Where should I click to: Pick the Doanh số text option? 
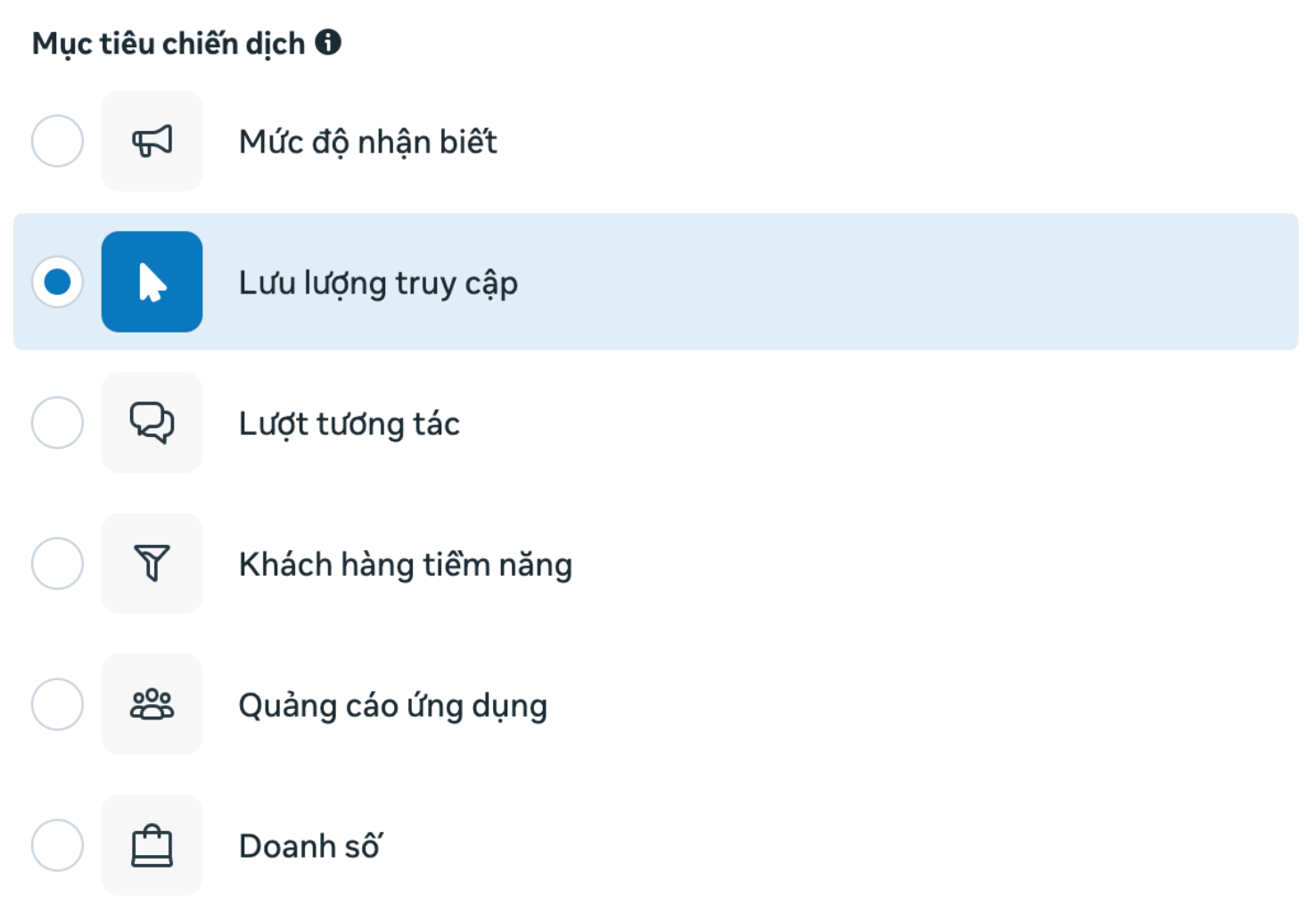point(310,845)
